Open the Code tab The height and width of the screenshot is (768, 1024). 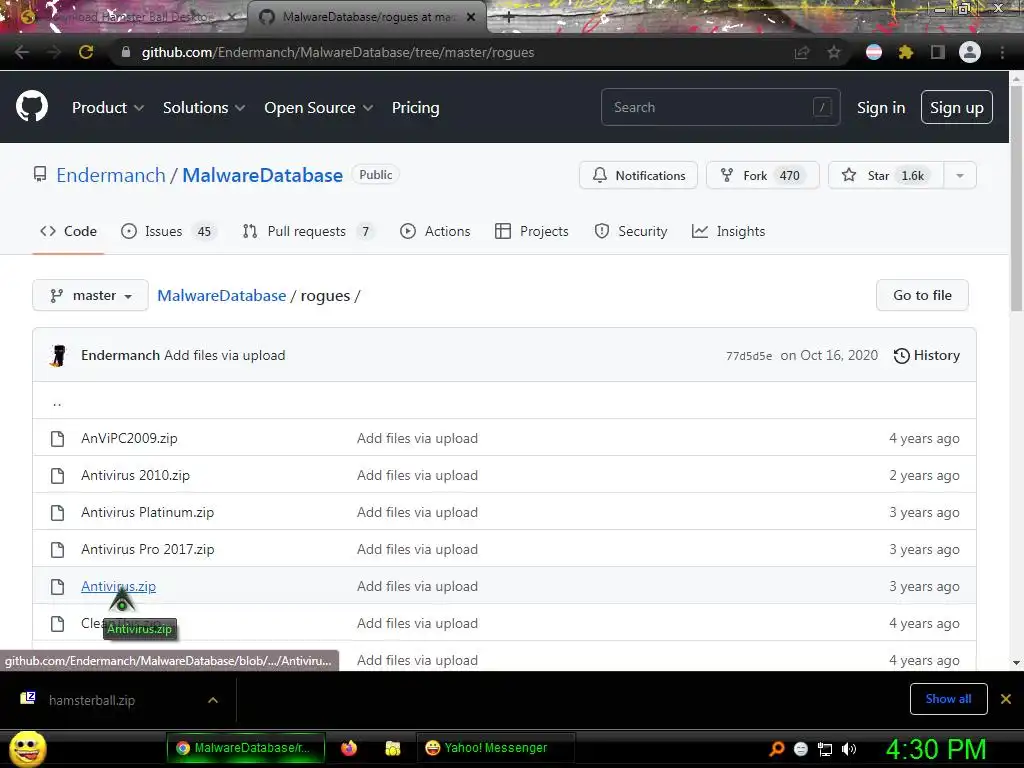(x=69, y=231)
